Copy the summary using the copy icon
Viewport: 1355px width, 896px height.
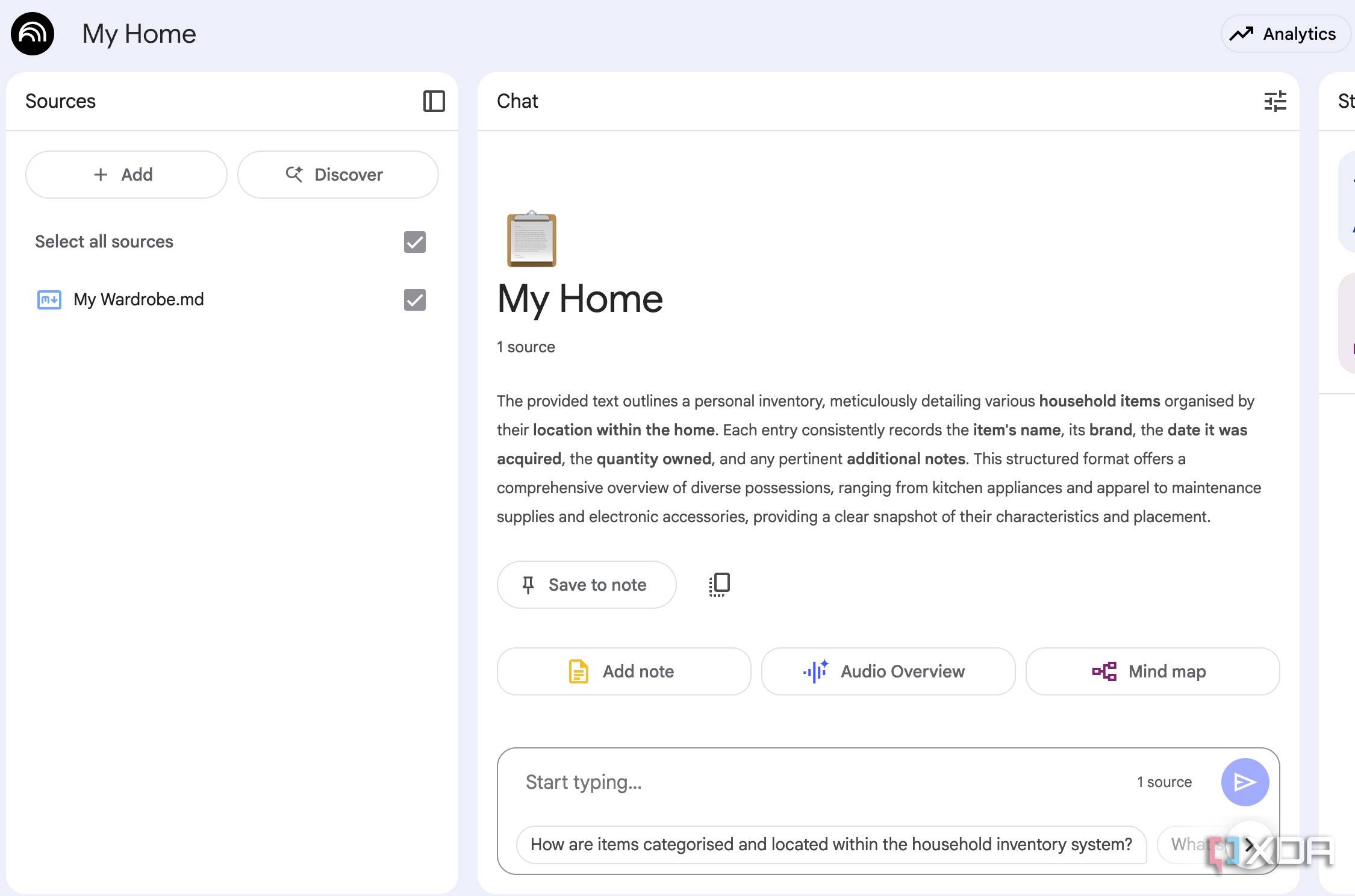click(x=718, y=584)
